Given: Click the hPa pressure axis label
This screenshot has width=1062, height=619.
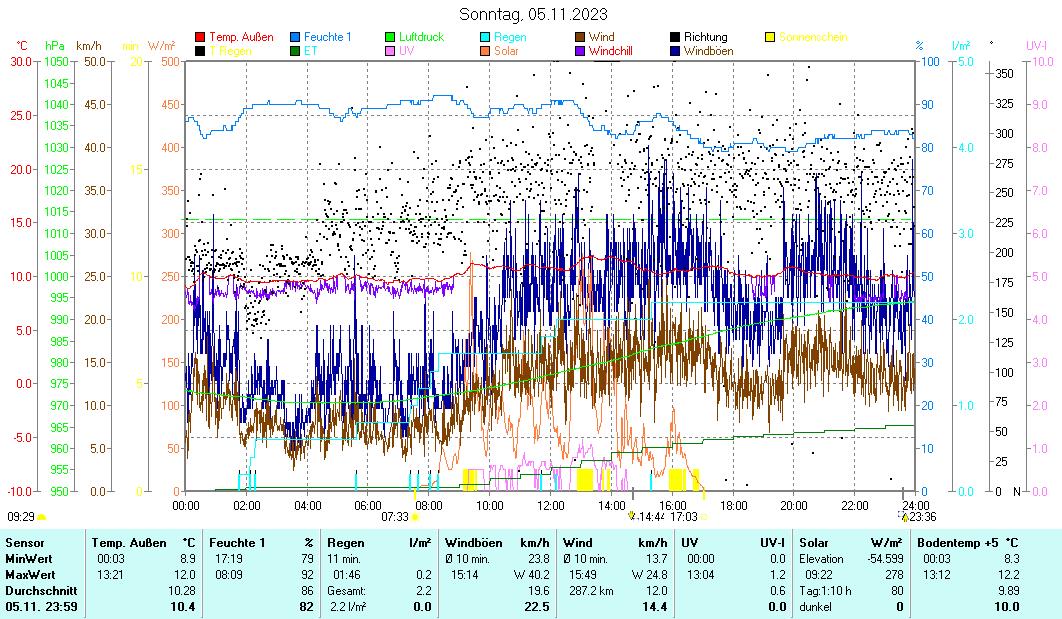Looking at the screenshot, I should pos(53,46).
